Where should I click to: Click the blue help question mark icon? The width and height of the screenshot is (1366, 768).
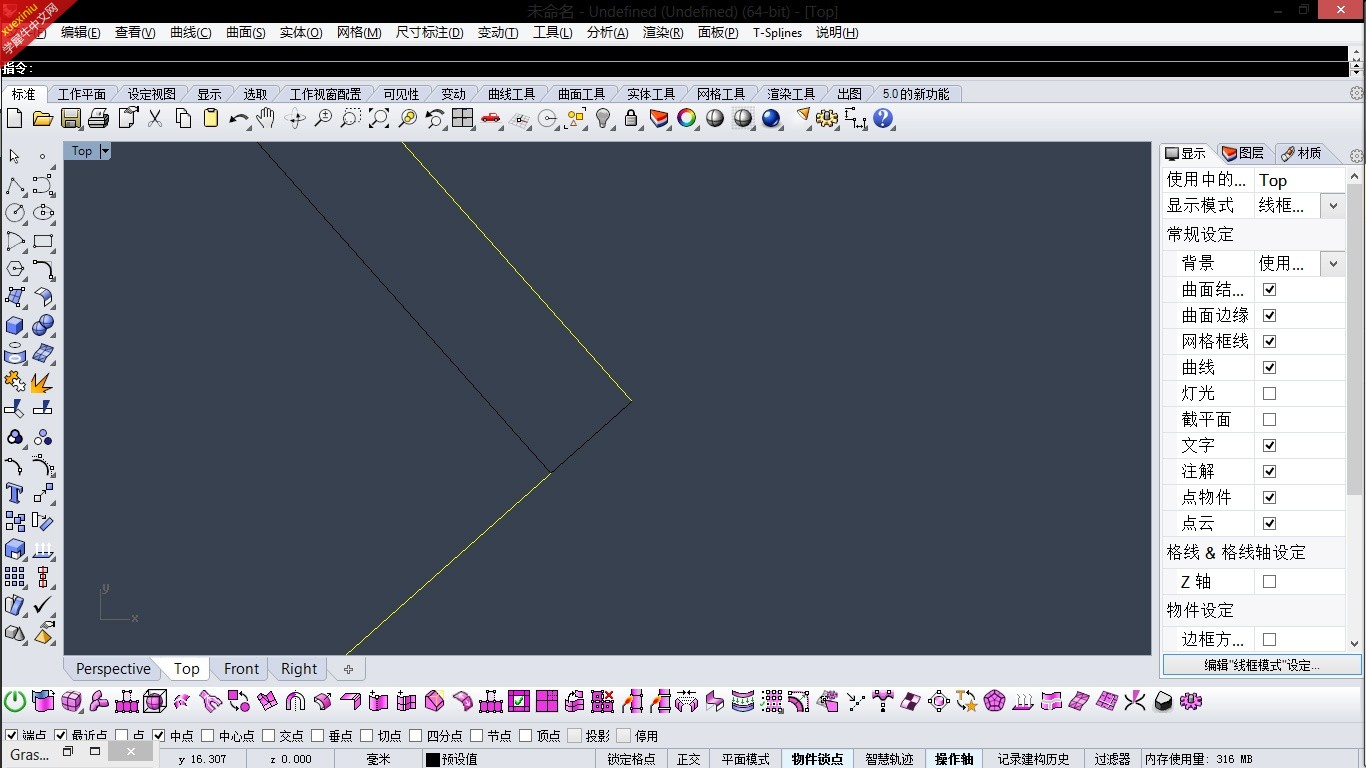point(883,118)
